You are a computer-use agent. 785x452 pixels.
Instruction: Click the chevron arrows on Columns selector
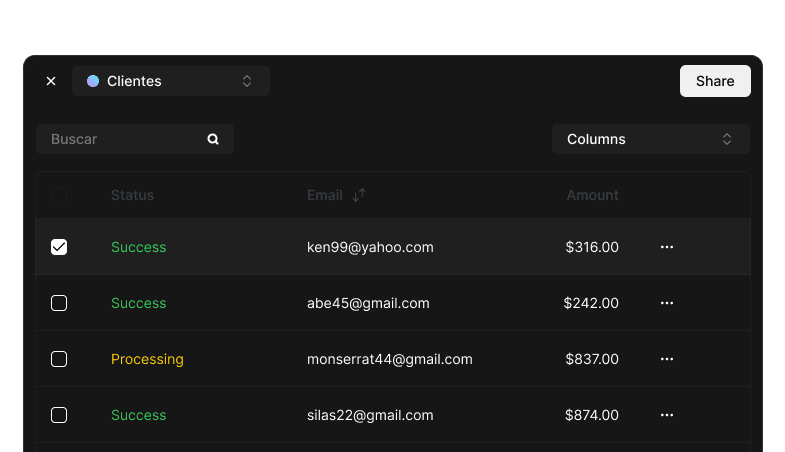tap(727, 139)
